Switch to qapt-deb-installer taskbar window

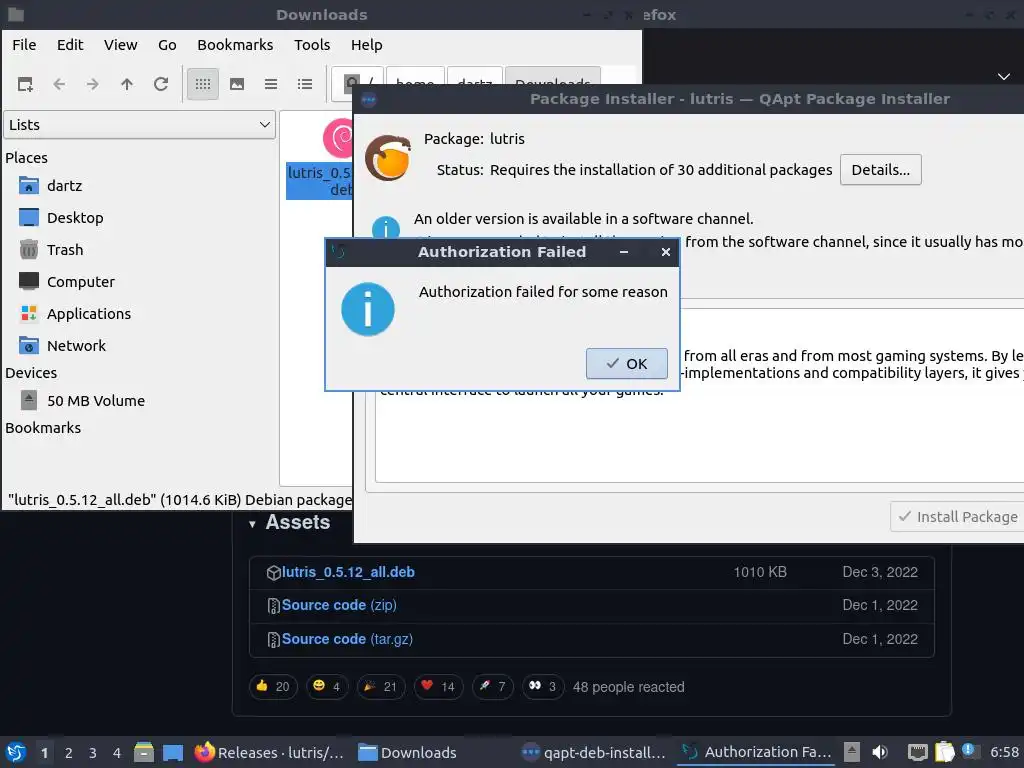(x=594, y=753)
